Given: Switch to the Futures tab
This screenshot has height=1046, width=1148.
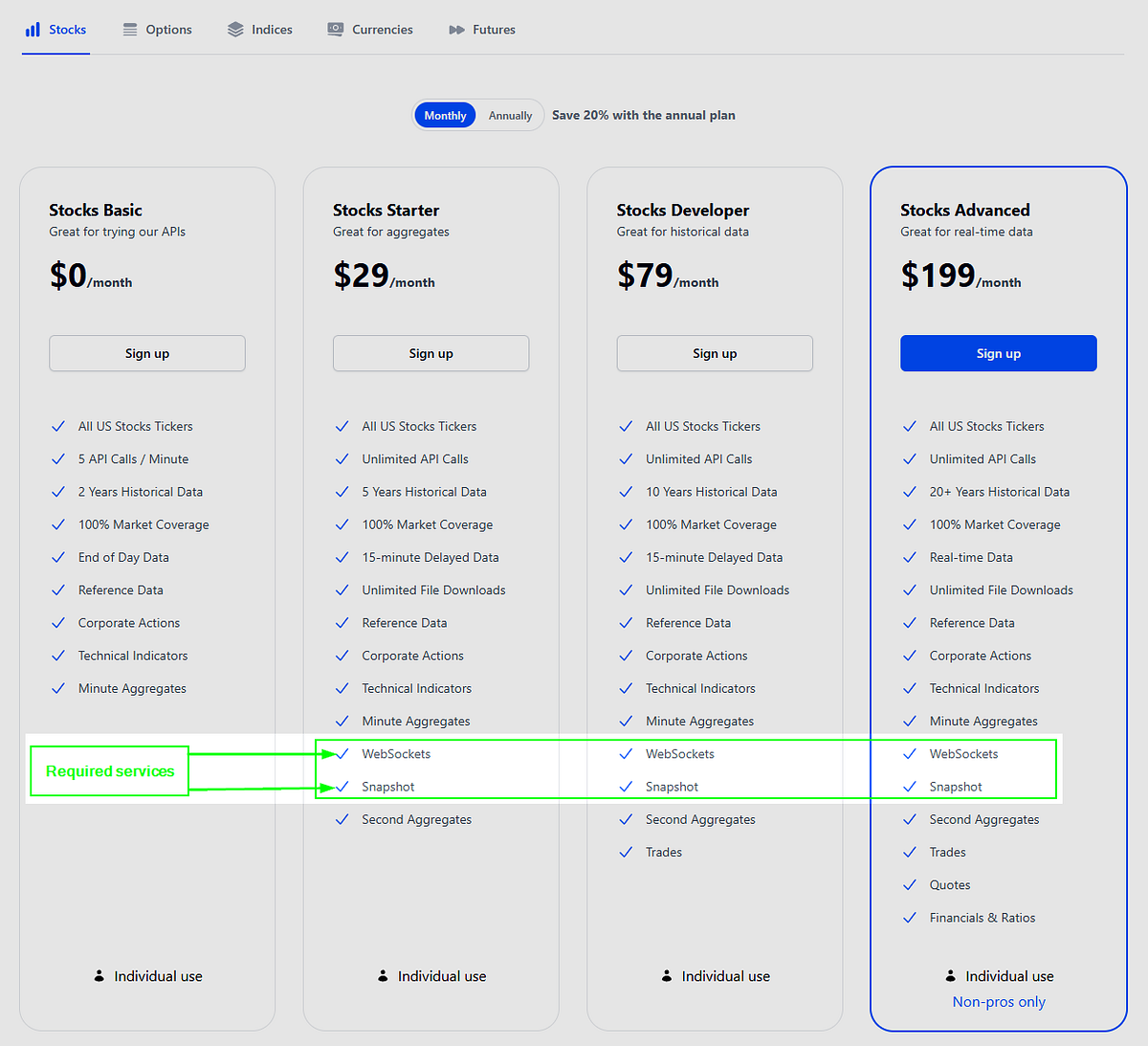Looking at the screenshot, I should click(494, 30).
